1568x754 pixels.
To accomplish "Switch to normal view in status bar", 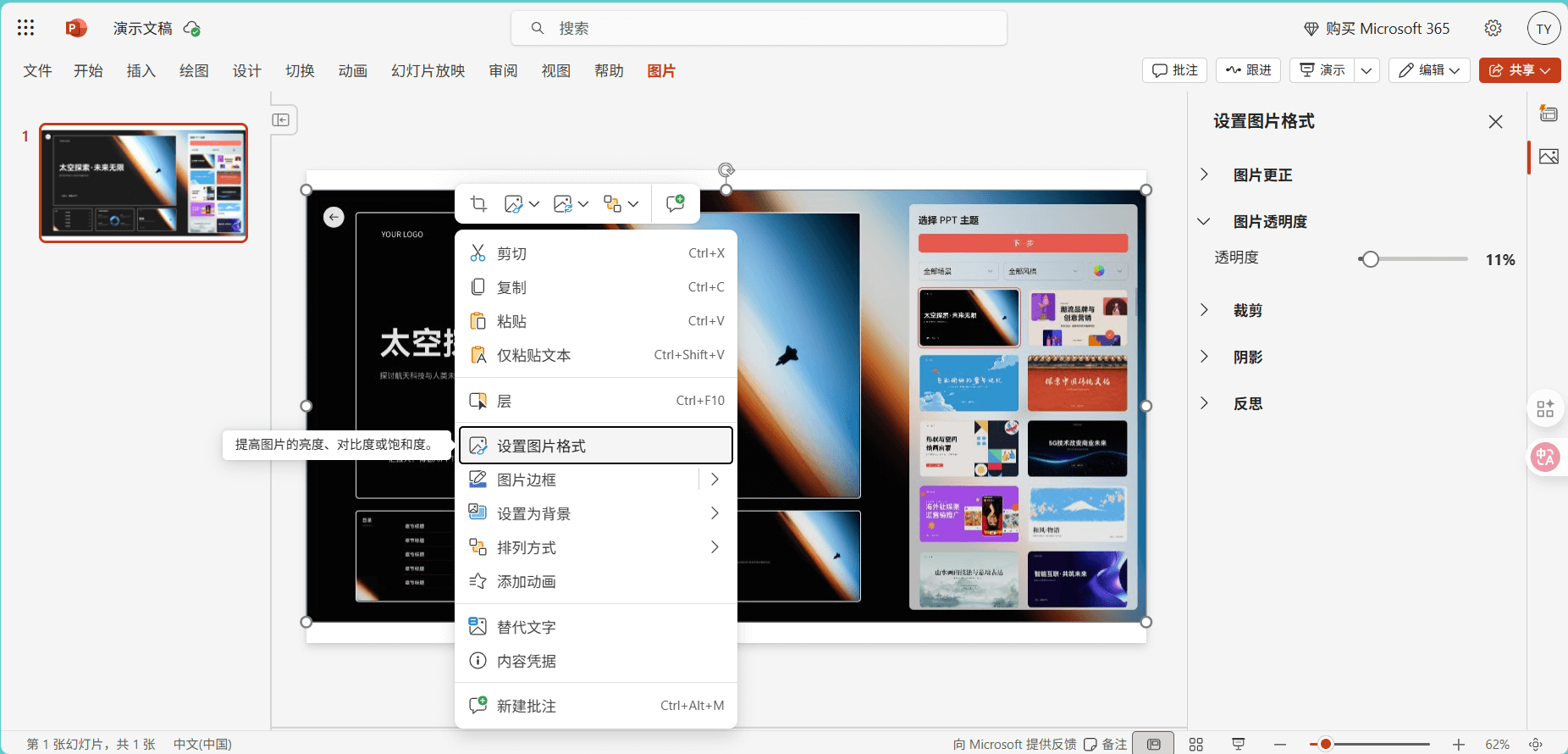I will tap(1153, 744).
